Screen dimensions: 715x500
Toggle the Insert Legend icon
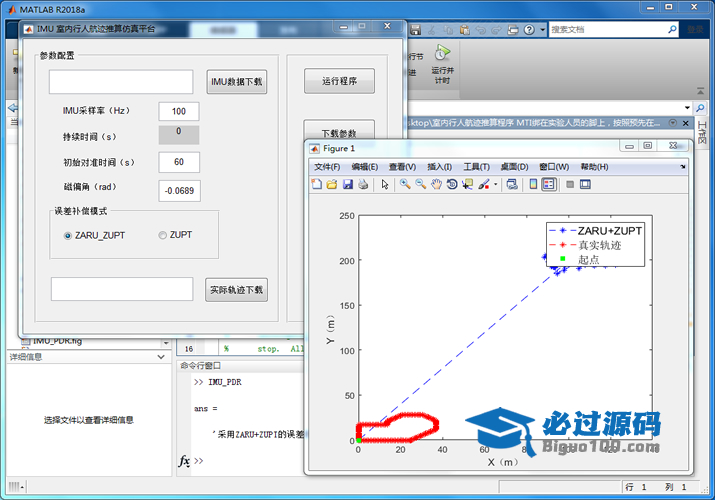[x=549, y=184]
